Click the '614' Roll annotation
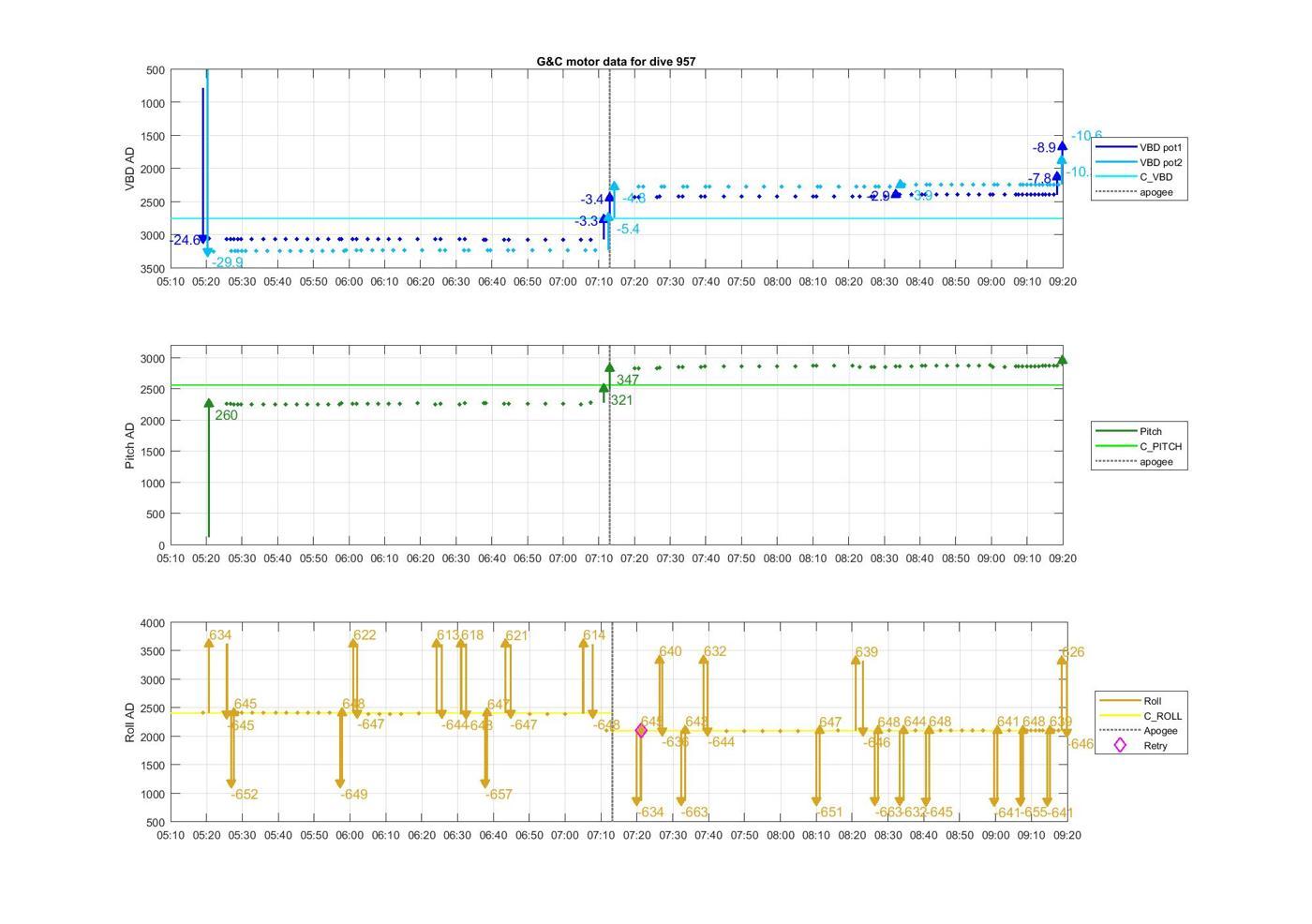Image resolution: width=1312 pixels, height=924 pixels. point(594,635)
